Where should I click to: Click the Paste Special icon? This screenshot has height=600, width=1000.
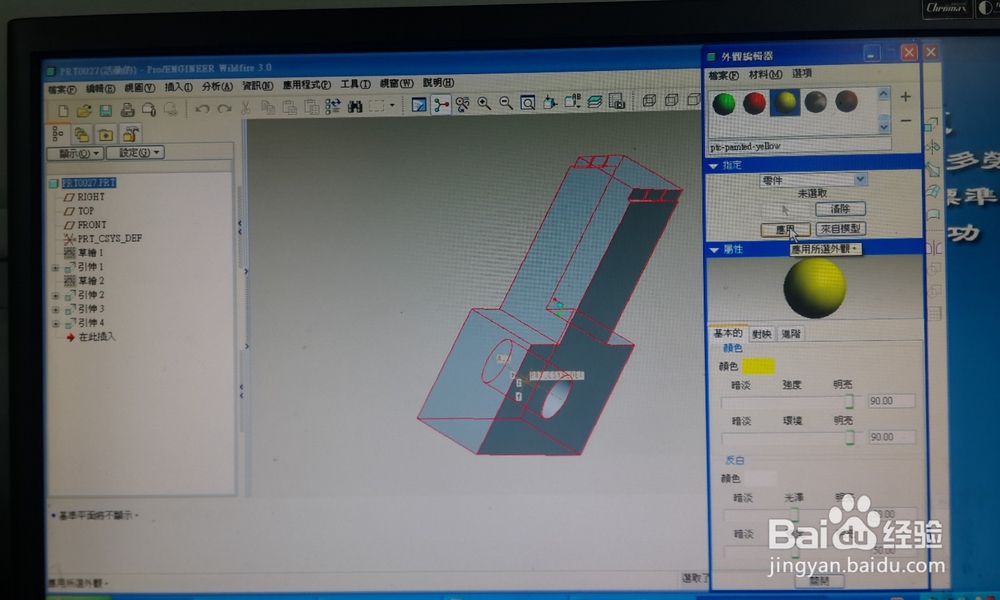point(311,106)
